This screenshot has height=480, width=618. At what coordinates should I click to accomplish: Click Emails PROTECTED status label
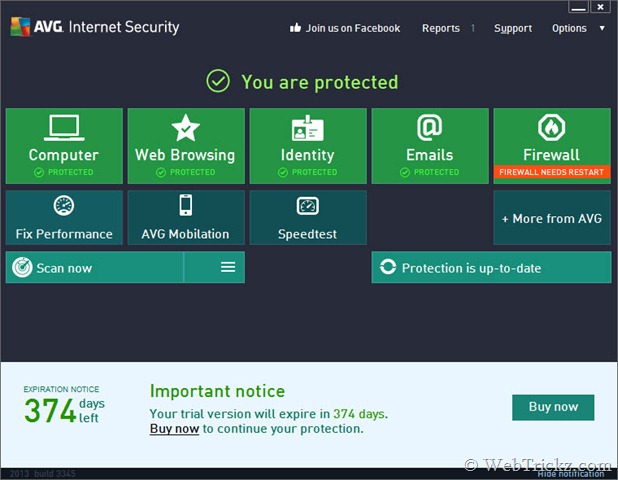click(x=429, y=172)
